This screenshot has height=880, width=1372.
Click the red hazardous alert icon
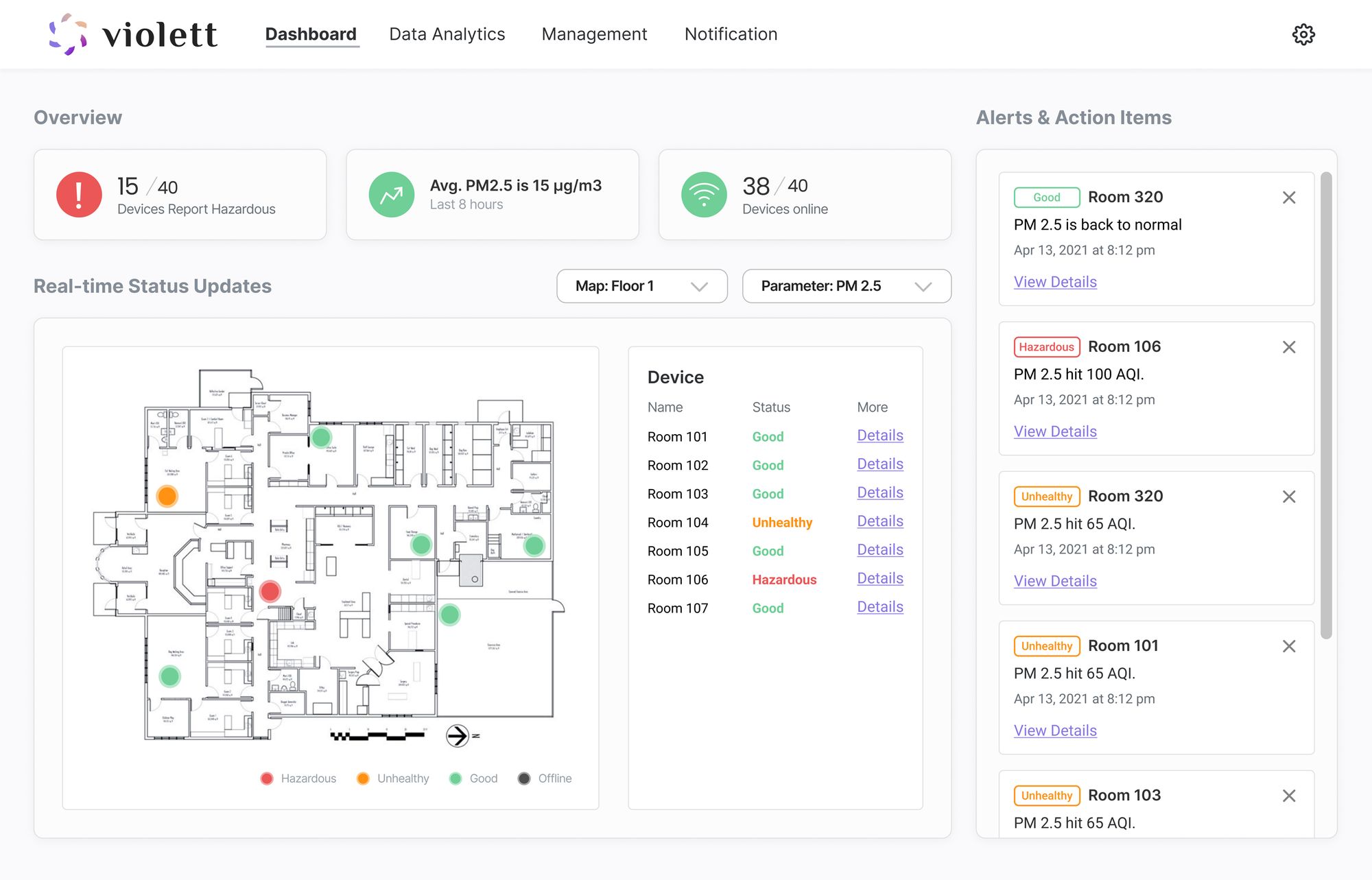79,195
